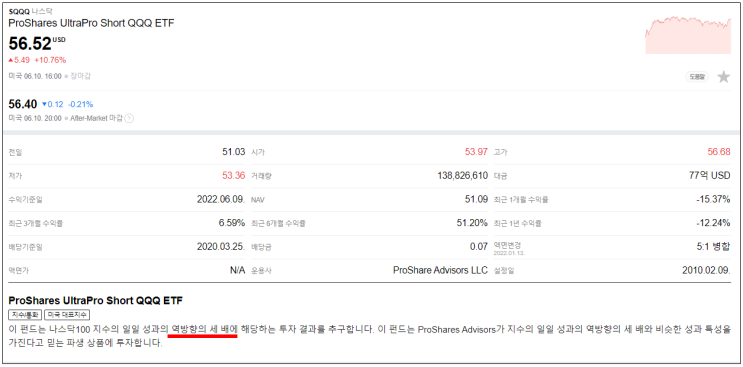Click the 지수/통화 category tag
The image size is (743, 367).
(26, 314)
